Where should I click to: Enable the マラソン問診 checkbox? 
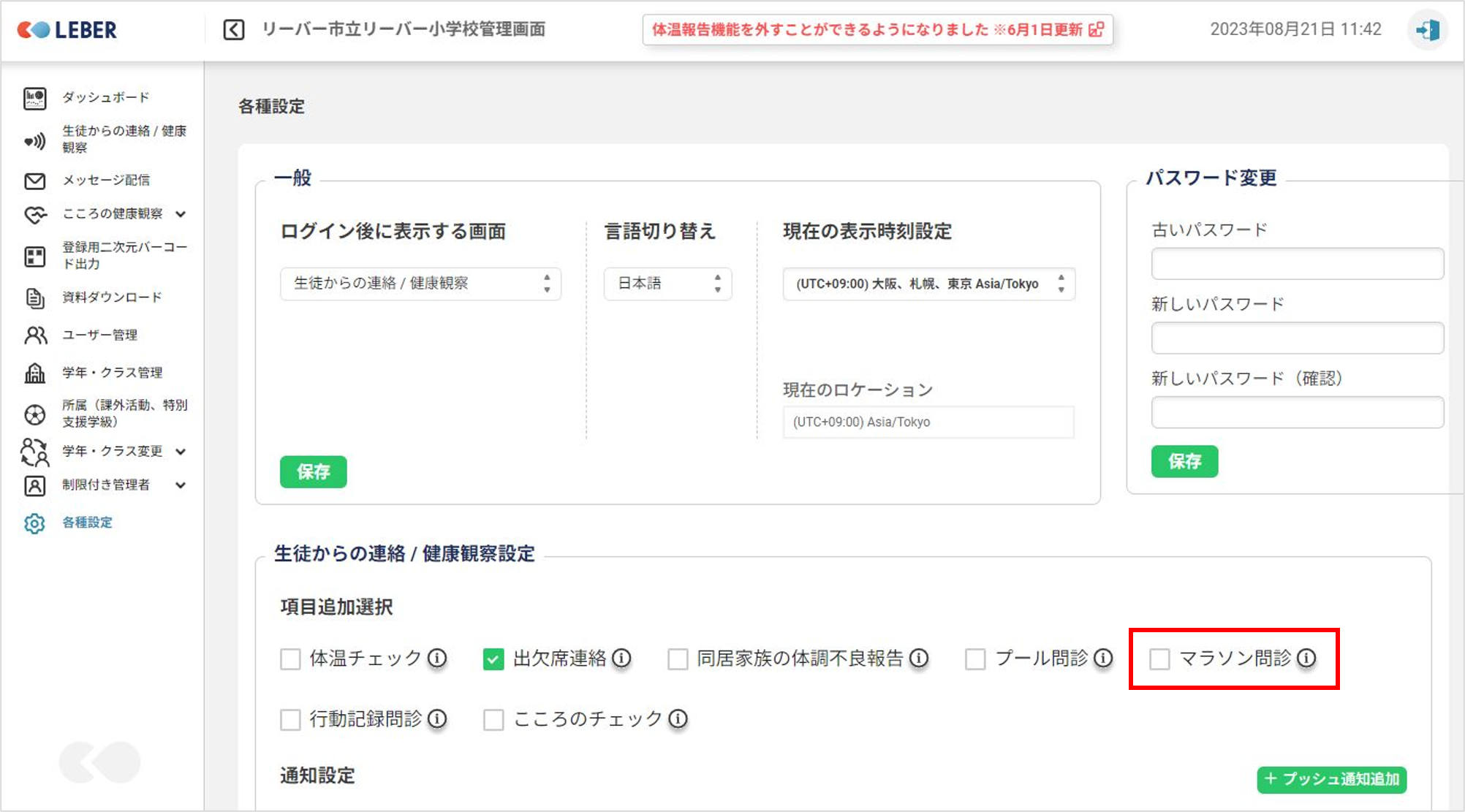pos(1159,659)
